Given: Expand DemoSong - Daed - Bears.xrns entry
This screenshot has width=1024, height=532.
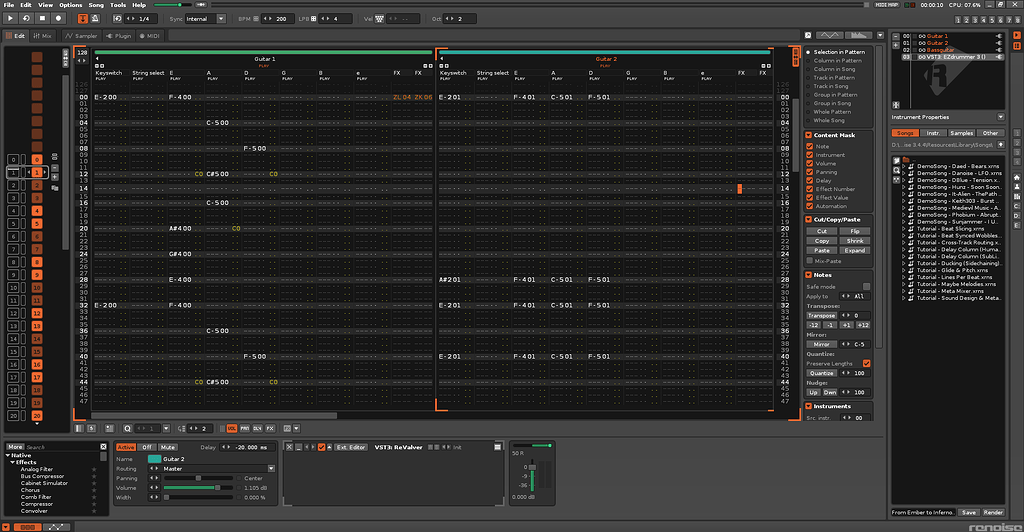Looking at the screenshot, I should click(x=904, y=166).
